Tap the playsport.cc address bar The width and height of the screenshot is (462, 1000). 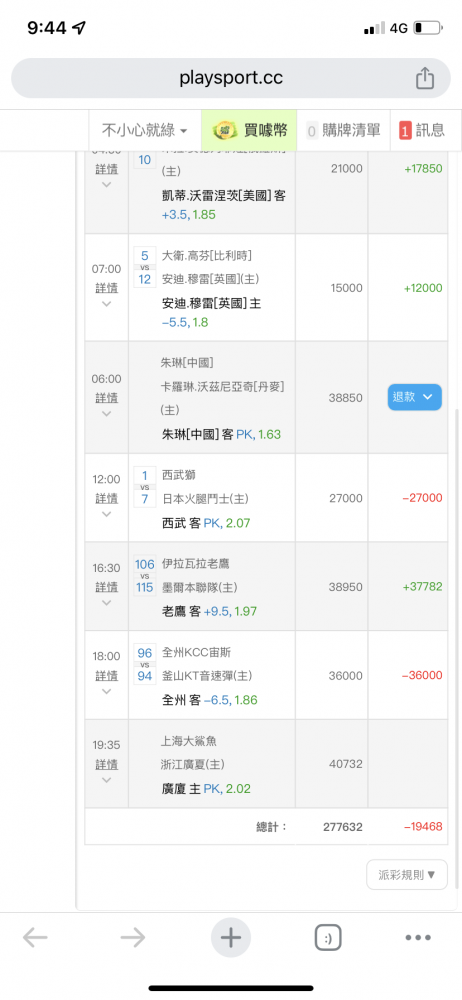(x=231, y=78)
